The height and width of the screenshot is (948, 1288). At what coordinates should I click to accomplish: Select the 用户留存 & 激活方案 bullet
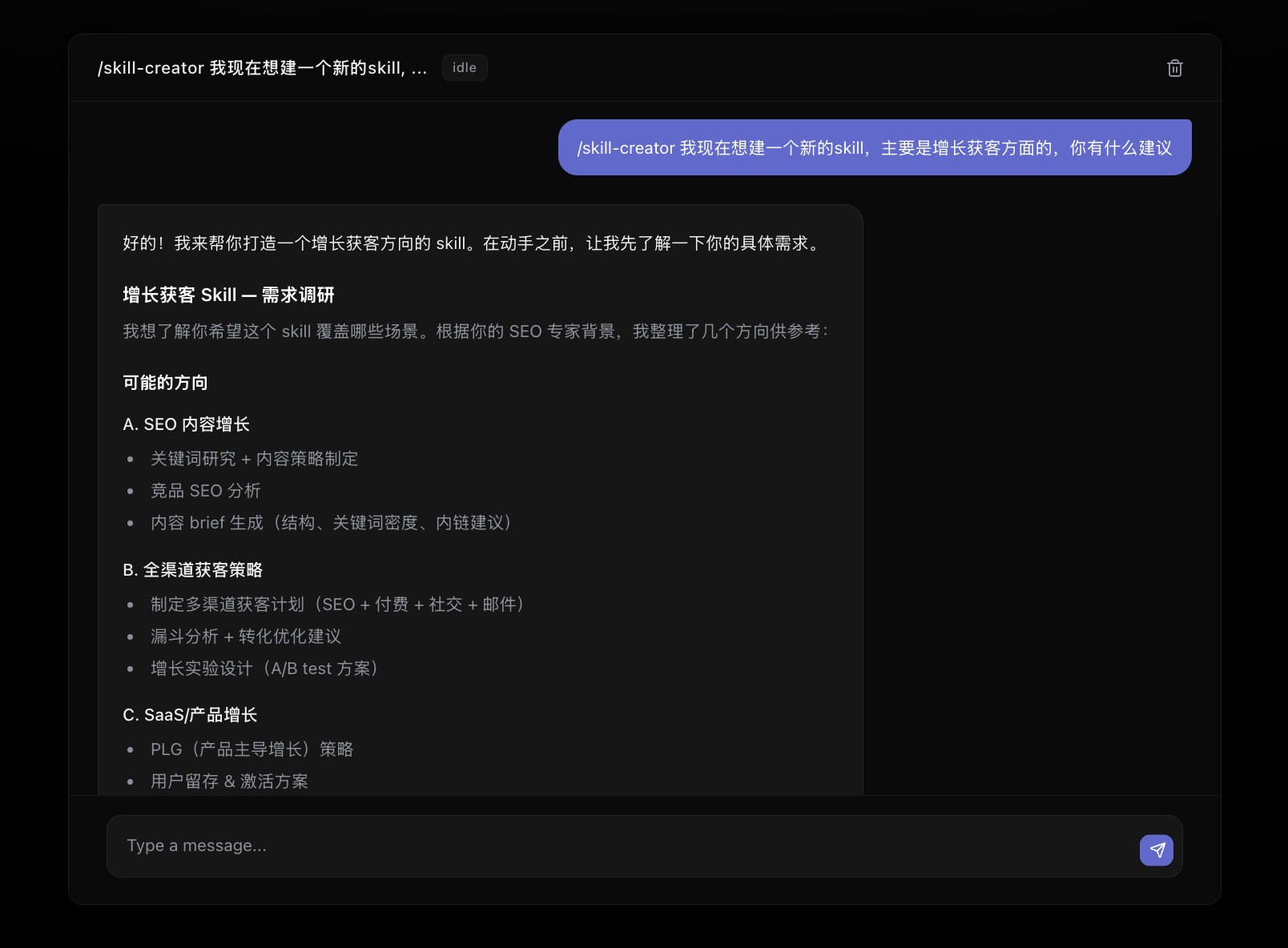229,781
